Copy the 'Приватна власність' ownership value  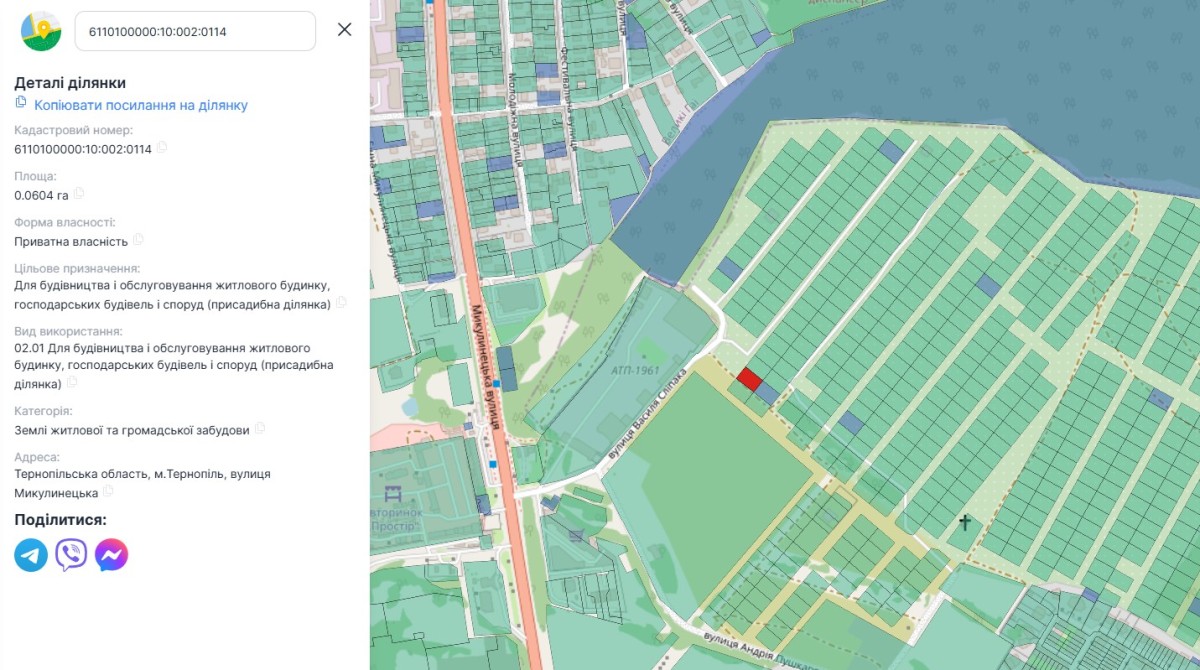(x=139, y=240)
